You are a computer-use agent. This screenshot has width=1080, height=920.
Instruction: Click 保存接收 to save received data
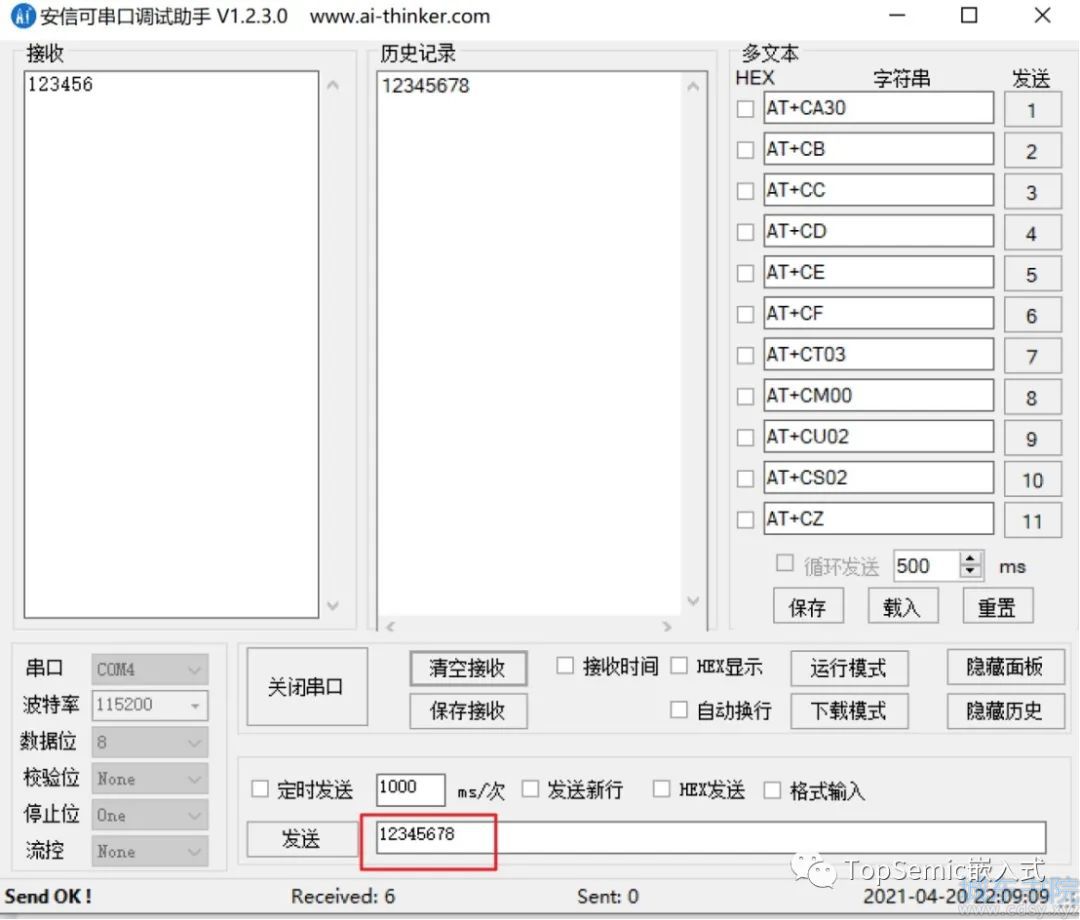click(468, 711)
